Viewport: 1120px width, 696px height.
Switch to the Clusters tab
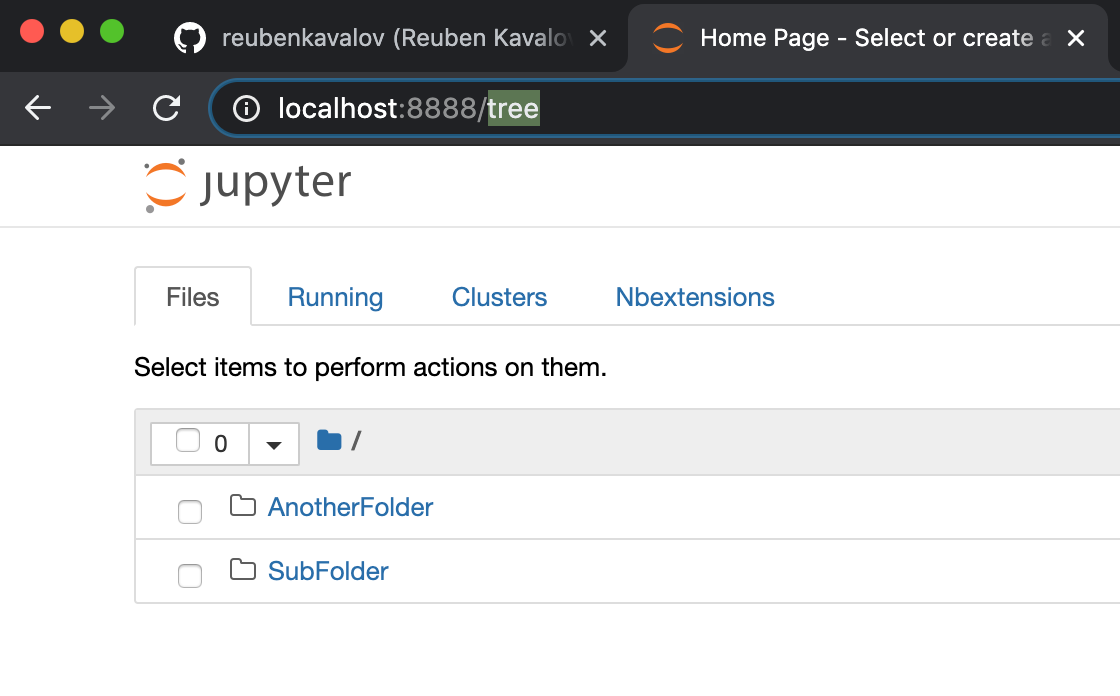pyautogui.click(x=499, y=297)
